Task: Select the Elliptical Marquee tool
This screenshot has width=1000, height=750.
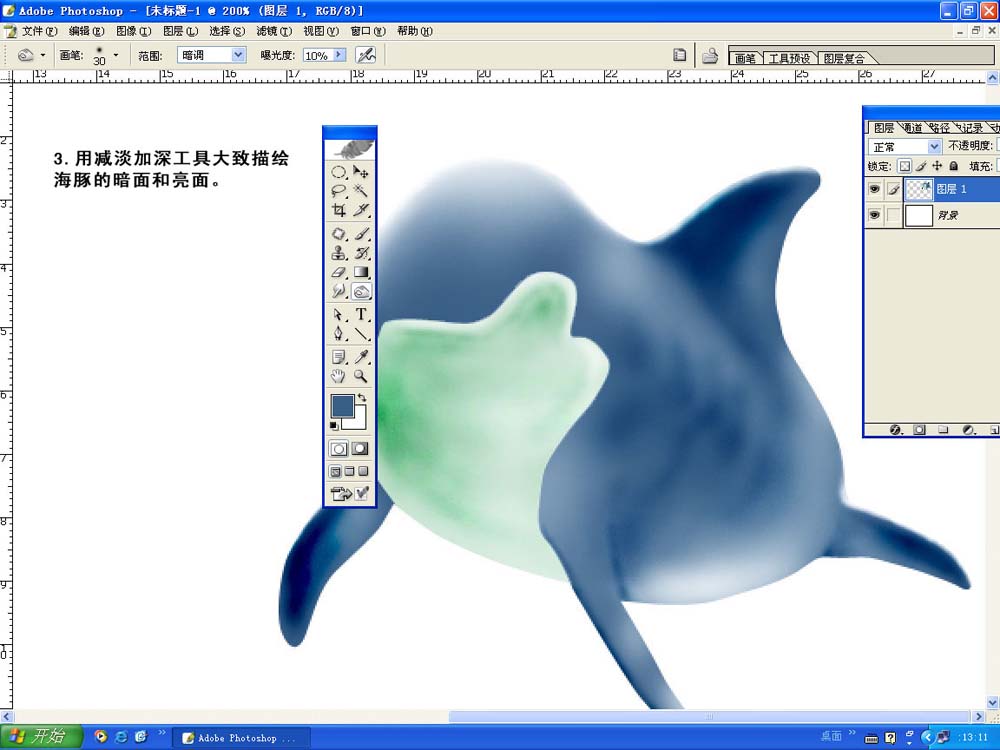Action: (x=339, y=172)
